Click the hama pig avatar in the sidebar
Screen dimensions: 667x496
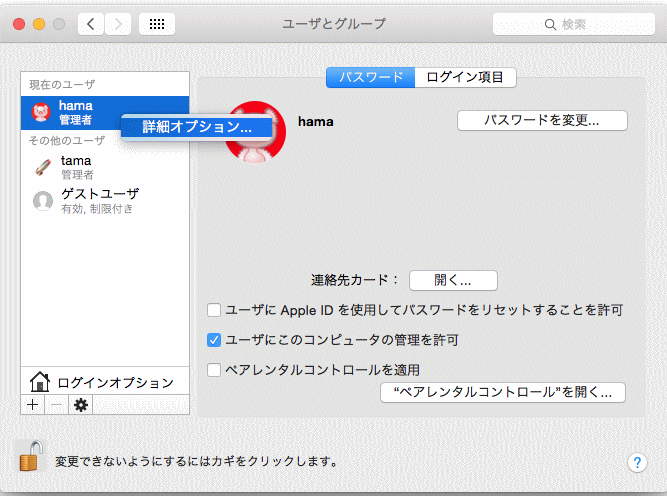click(41, 112)
